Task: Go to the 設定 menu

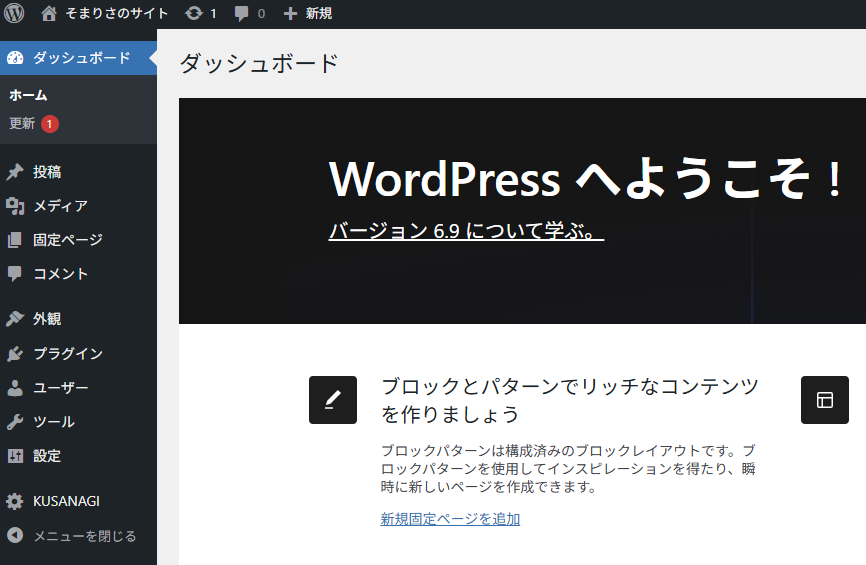Action: pos(47,456)
